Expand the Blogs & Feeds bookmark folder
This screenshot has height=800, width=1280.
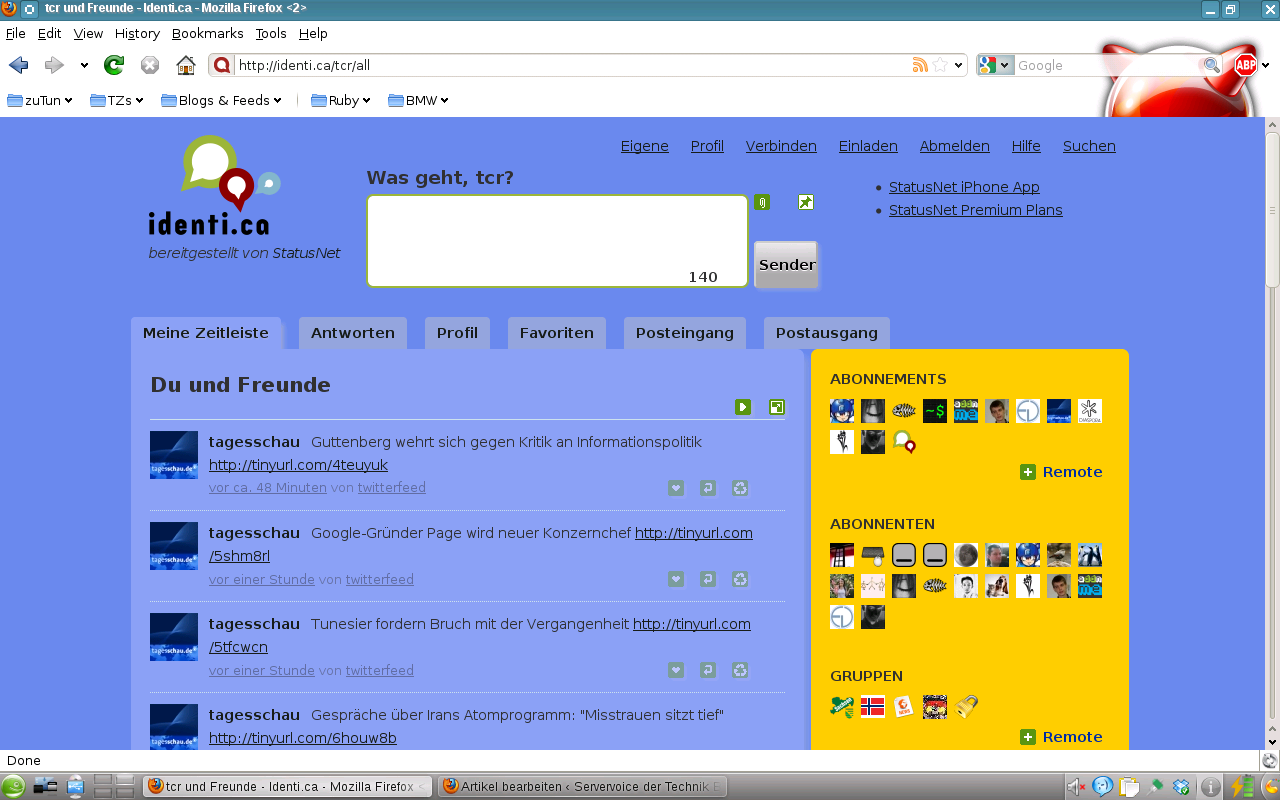222,100
